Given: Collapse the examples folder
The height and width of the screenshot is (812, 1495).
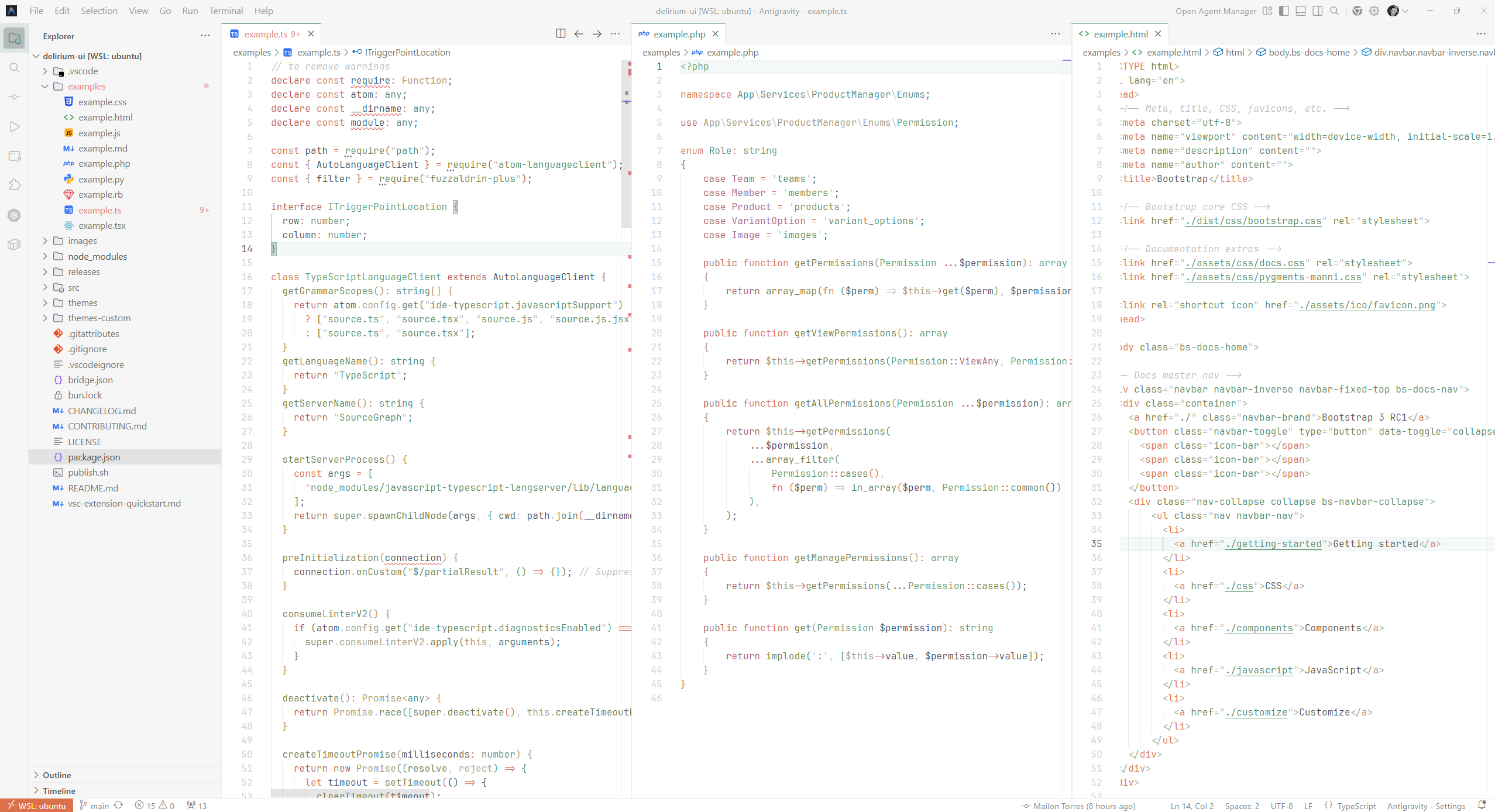Looking at the screenshot, I should click(87, 87).
